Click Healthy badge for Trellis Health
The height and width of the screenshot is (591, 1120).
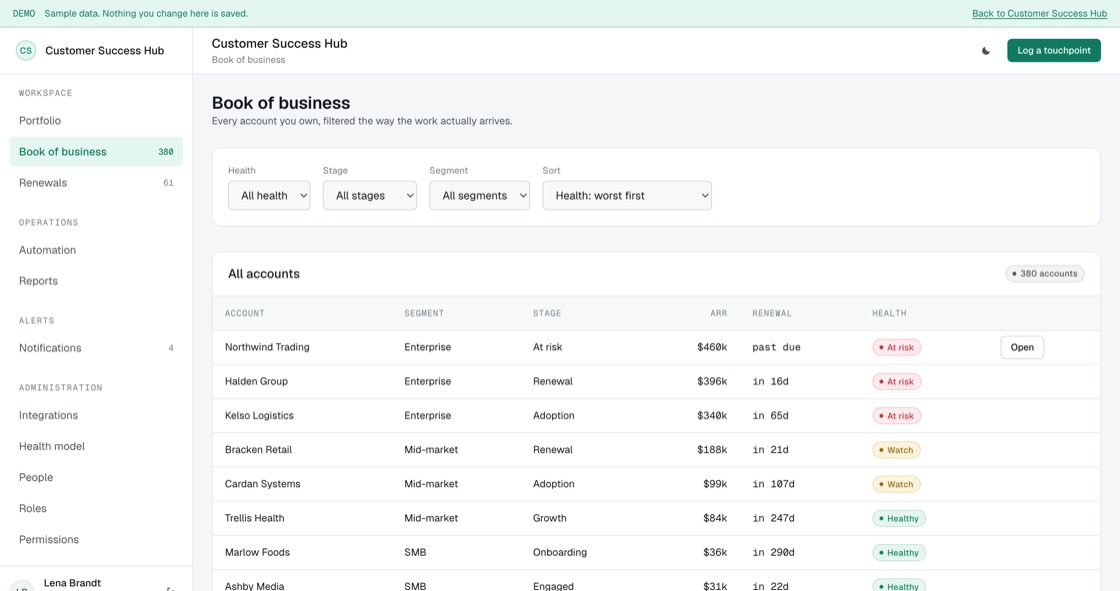tap(899, 519)
